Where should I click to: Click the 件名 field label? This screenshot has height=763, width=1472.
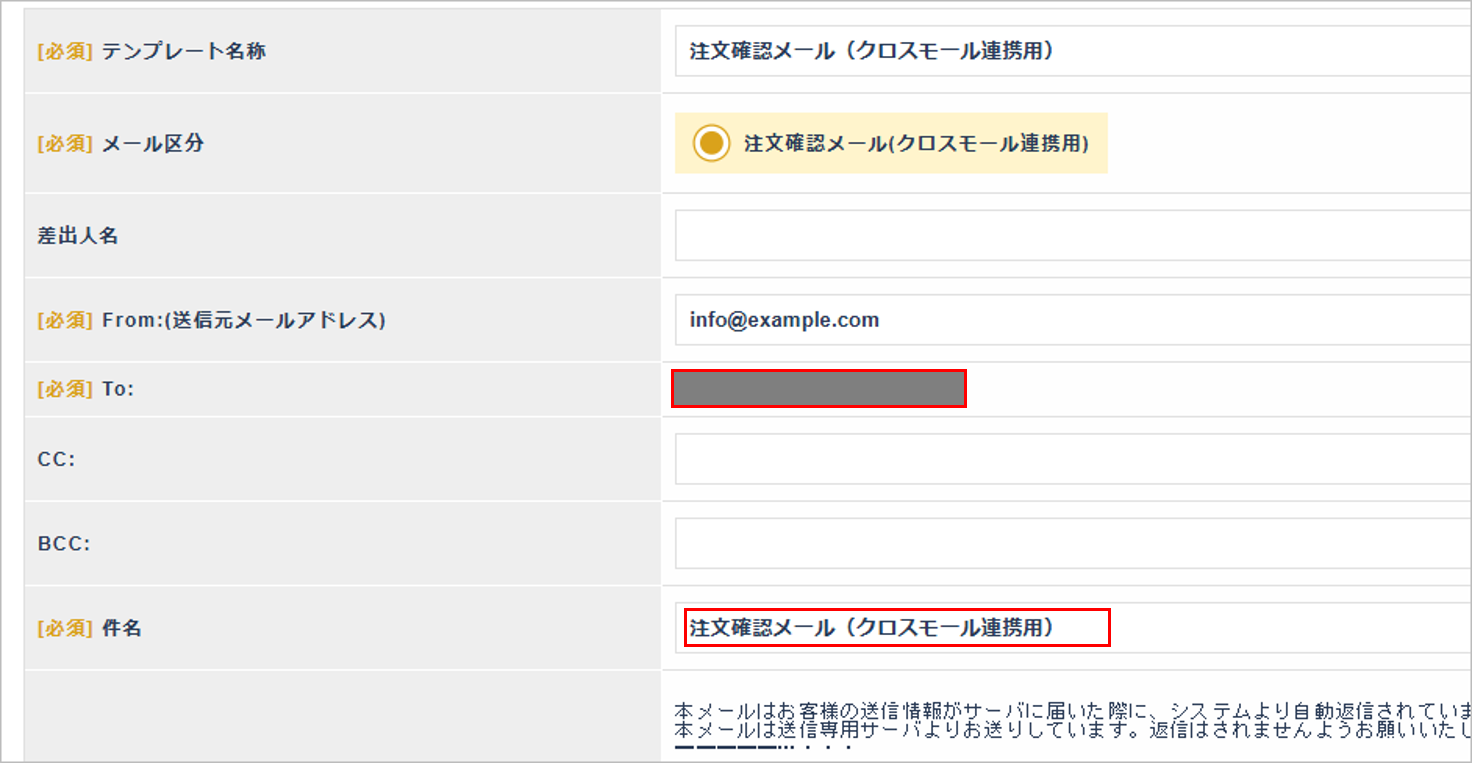coord(122,628)
